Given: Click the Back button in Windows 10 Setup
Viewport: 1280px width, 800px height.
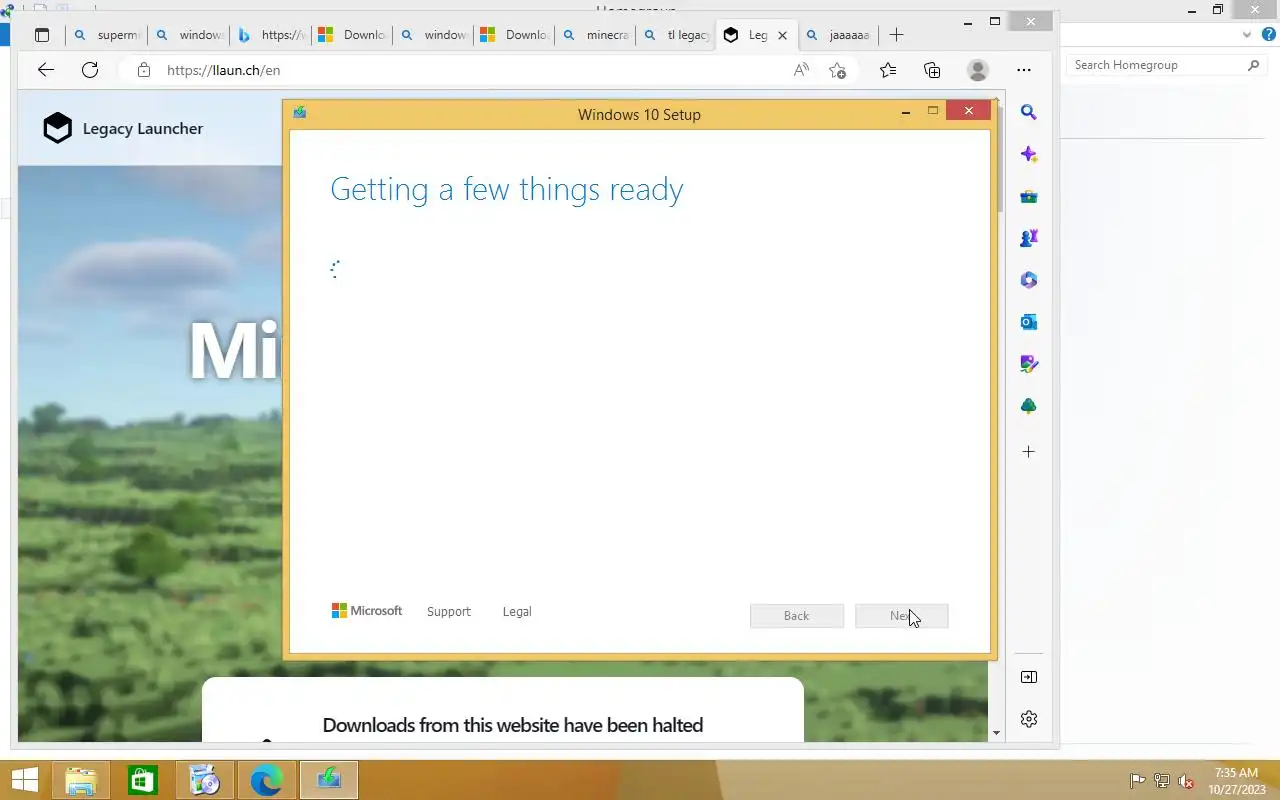Looking at the screenshot, I should [x=797, y=616].
